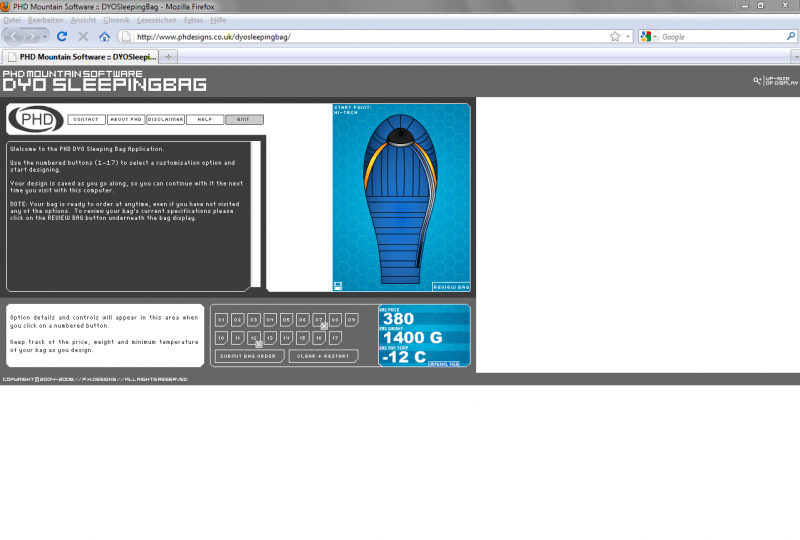The width and height of the screenshot is (800, 540).
Task: Select customisation option button 13
Action: (270, 338)
